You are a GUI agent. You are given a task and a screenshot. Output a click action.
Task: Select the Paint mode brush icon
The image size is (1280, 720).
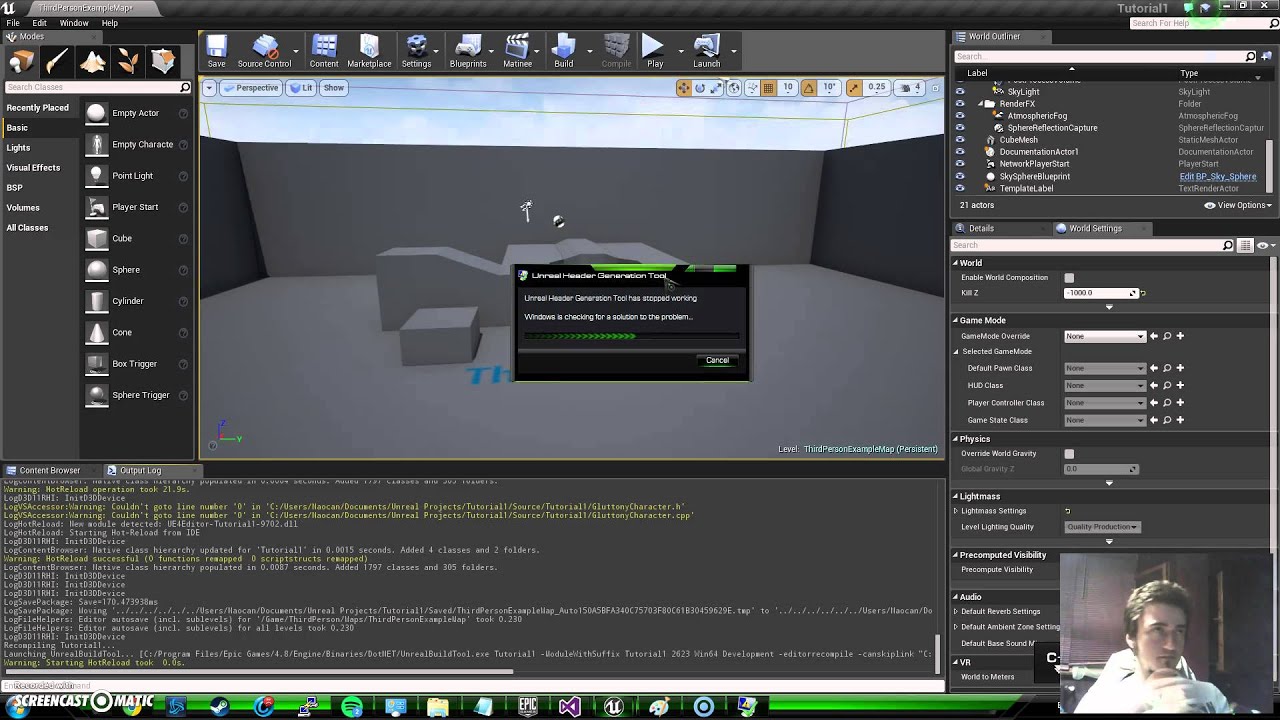coord(57,62)
